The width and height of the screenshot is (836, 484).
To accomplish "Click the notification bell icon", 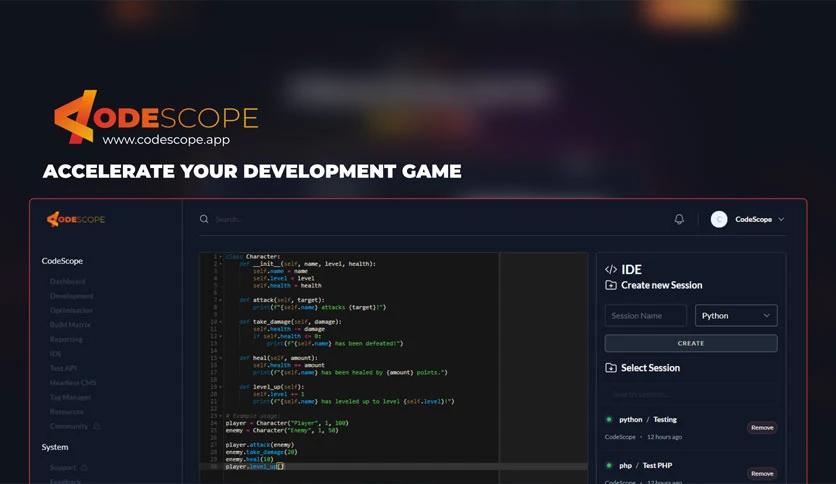I will point(679,219).
